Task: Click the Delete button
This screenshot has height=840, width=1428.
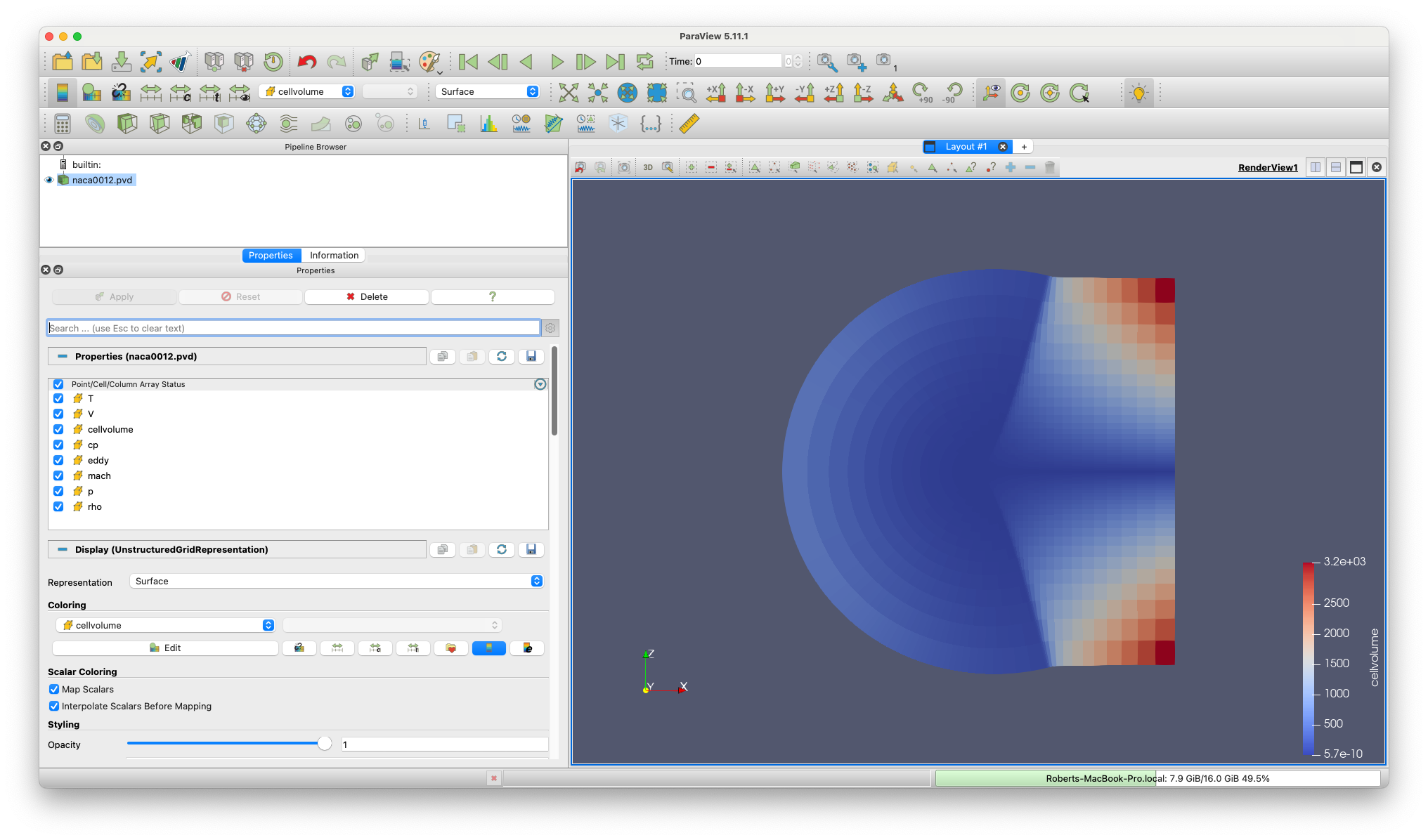Action: [x=367, y=296]
